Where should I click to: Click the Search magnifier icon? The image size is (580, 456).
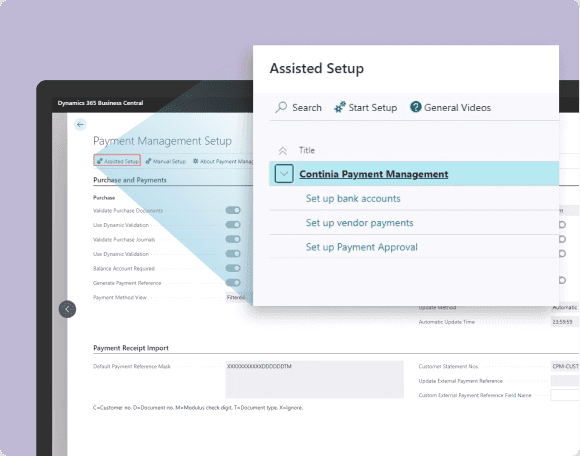tap(281, 107)
